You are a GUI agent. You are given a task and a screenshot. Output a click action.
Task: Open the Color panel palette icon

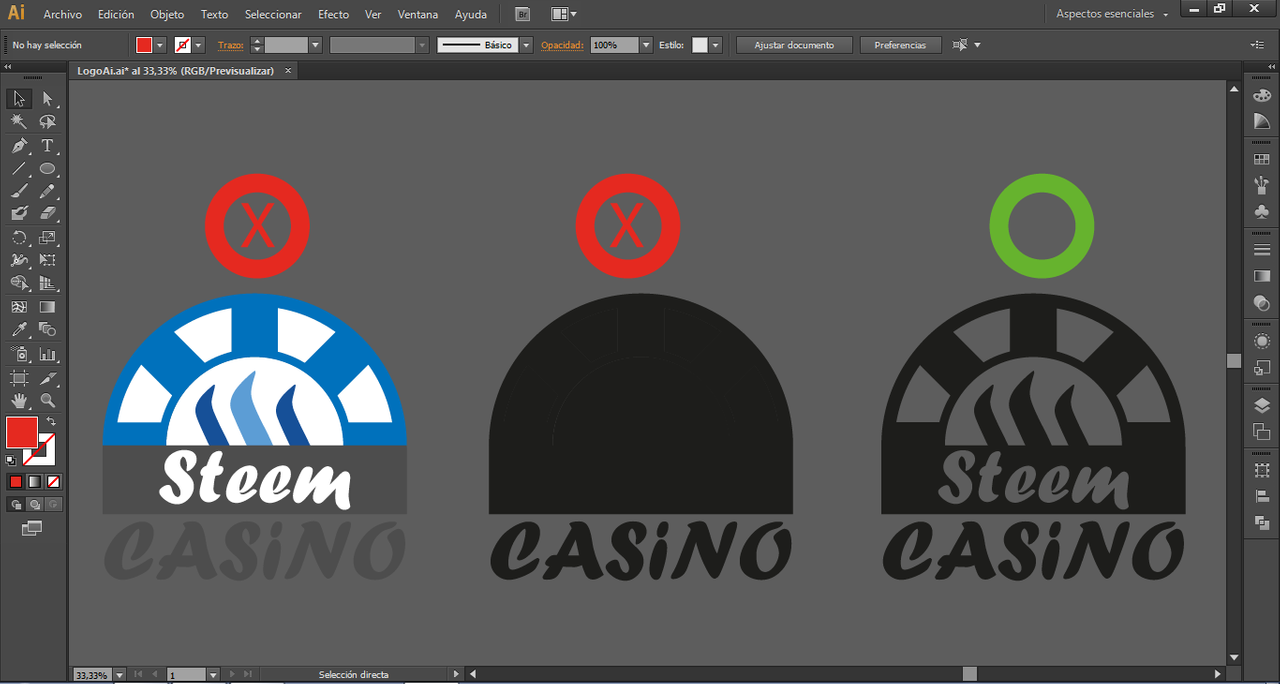[x=1261, y=94]
